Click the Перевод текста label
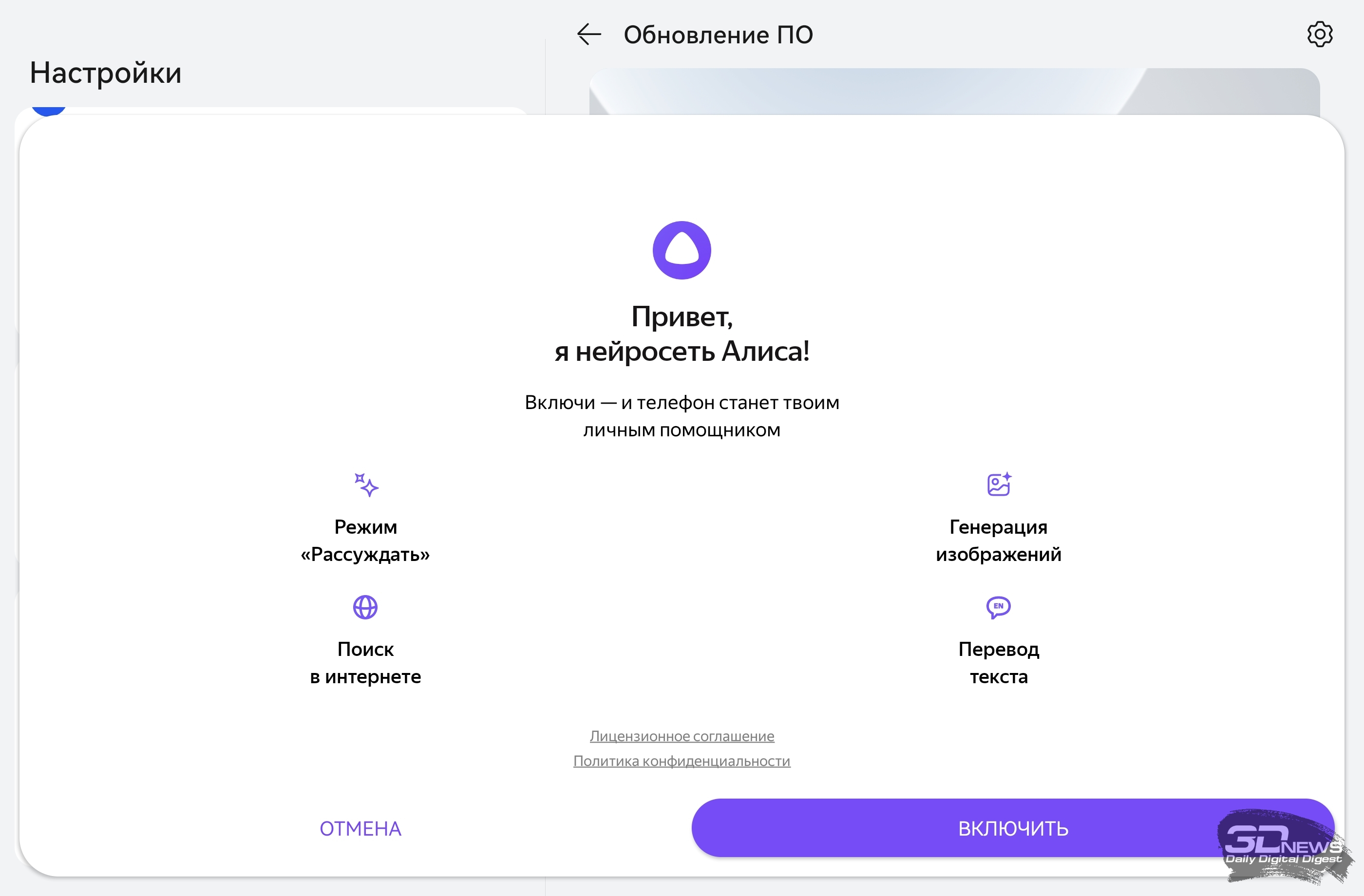This screenshot has width=1364, height=896. (x=998, y=663)
